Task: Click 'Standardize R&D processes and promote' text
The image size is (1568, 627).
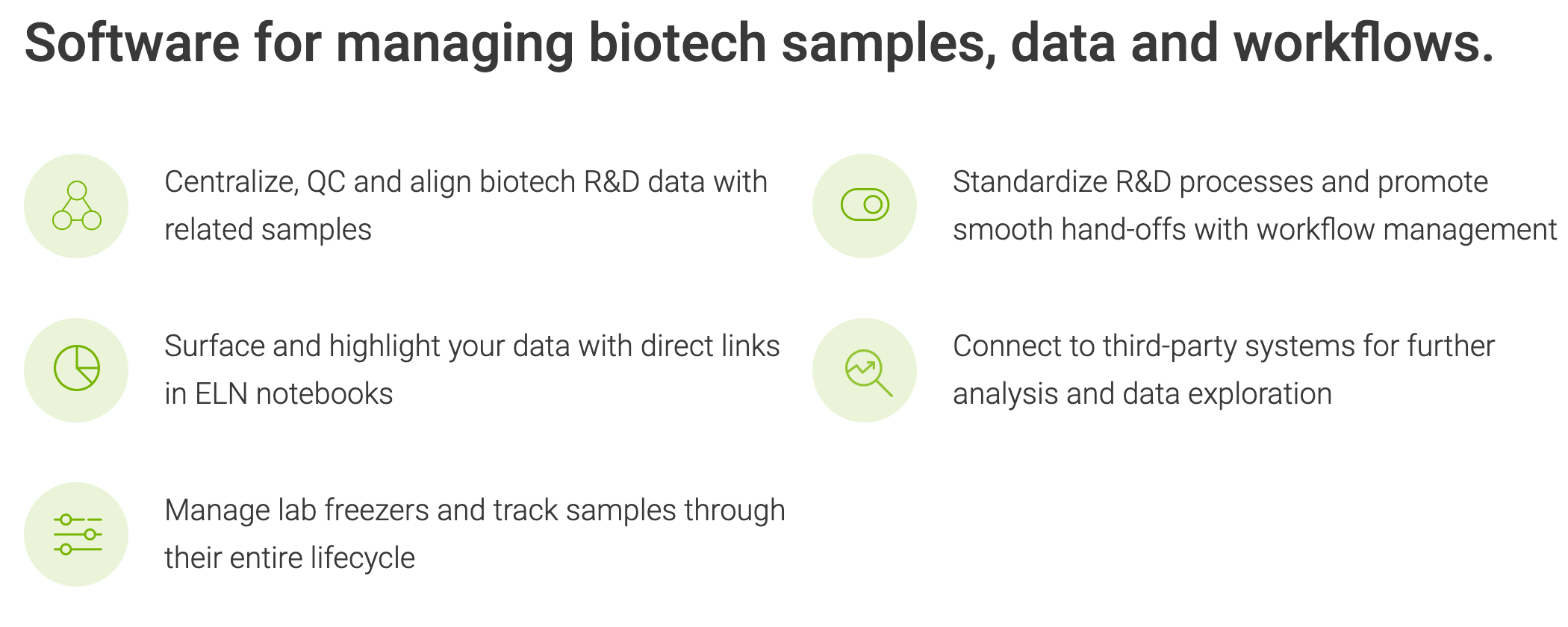Action: pos(1220,182)
